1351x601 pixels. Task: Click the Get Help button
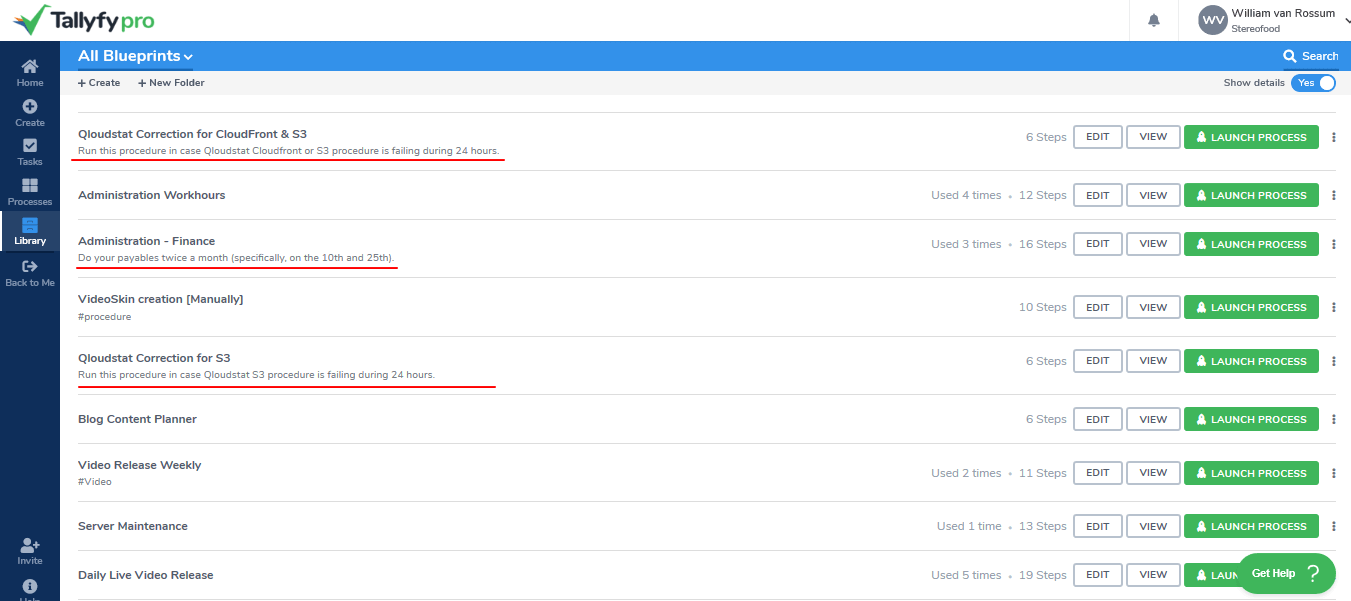[1287, 573]
